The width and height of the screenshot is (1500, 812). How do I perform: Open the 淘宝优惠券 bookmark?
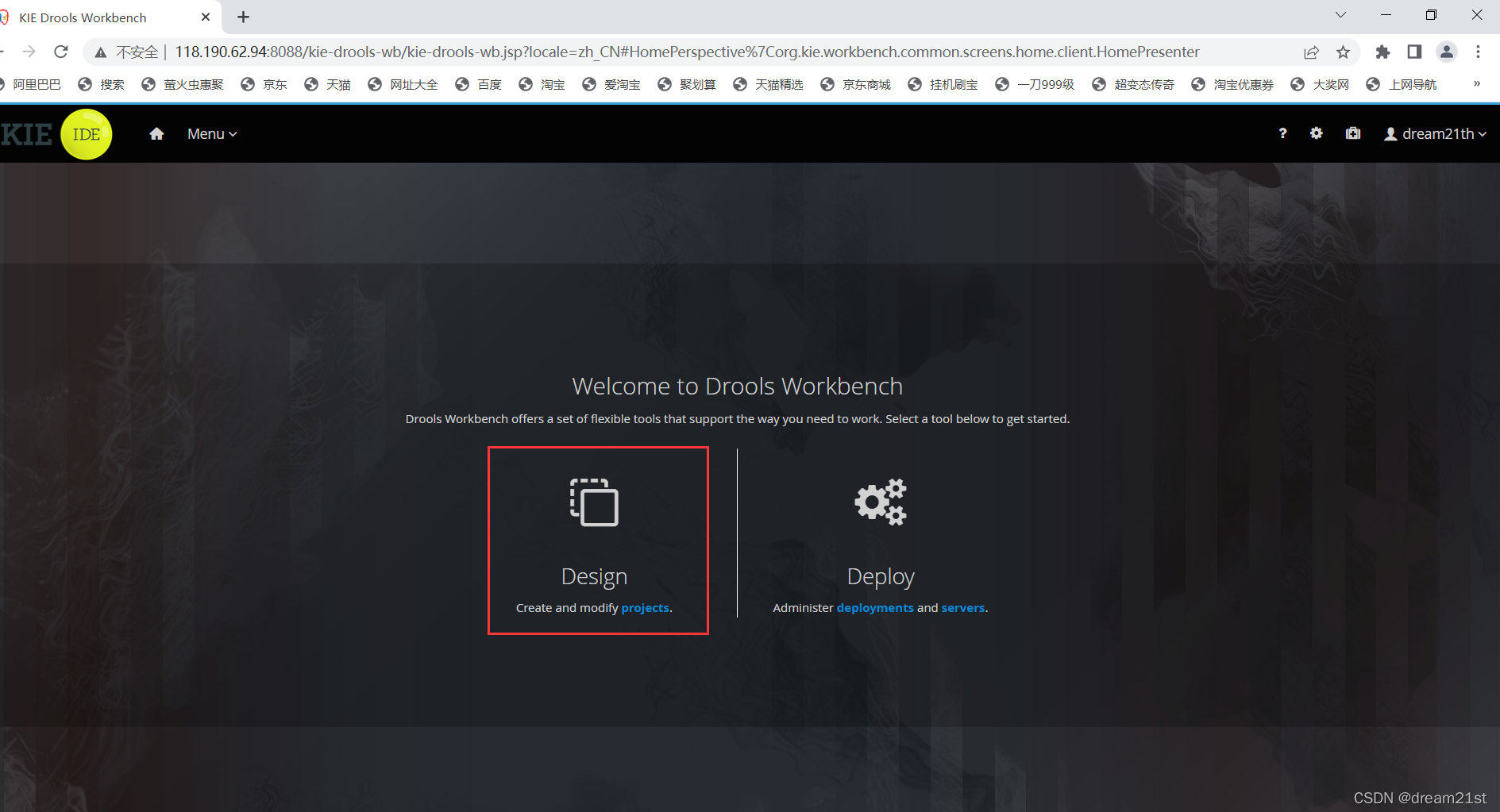point(1233,84)
